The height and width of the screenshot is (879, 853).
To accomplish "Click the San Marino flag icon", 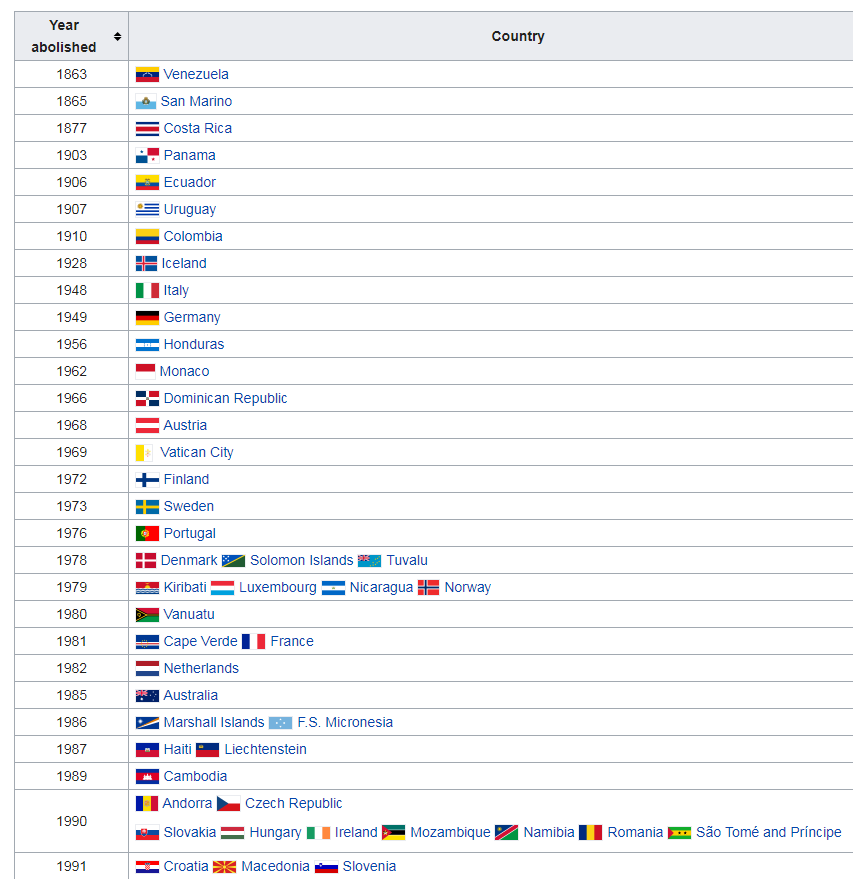I will [146, 101].
